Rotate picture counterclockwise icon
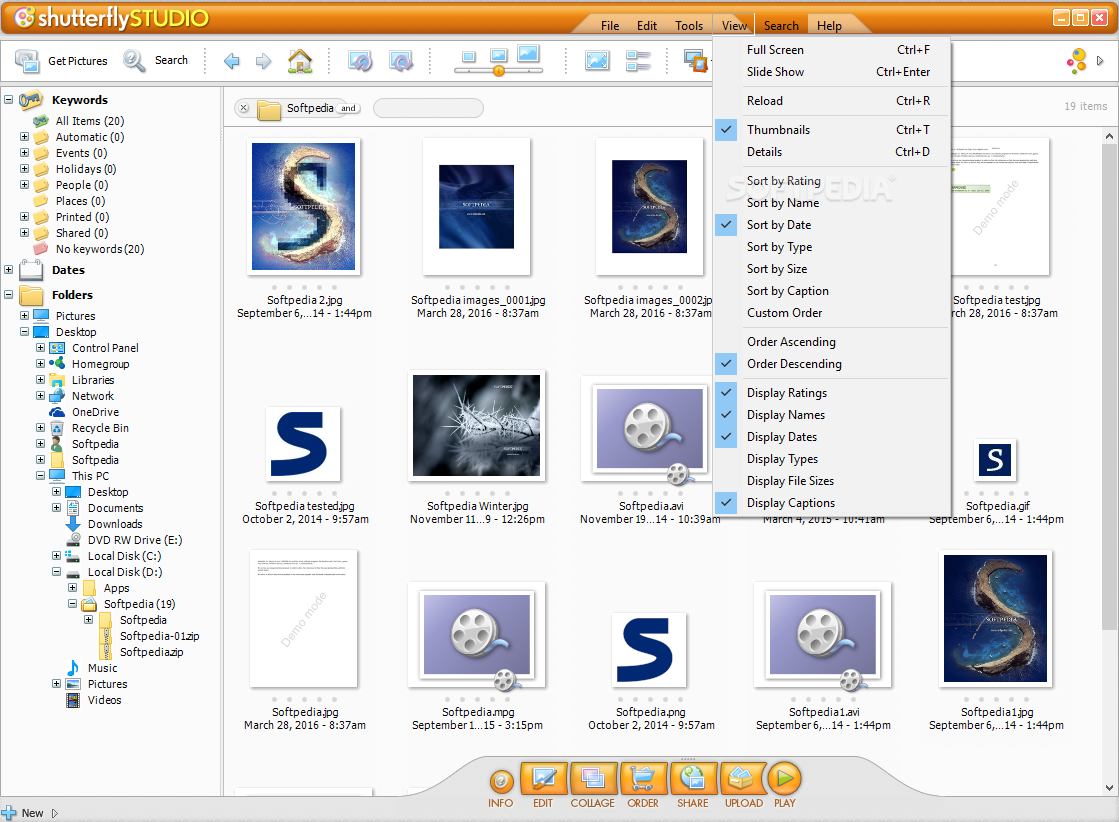This screenshot has width=1119, height=822. point(360,61)
